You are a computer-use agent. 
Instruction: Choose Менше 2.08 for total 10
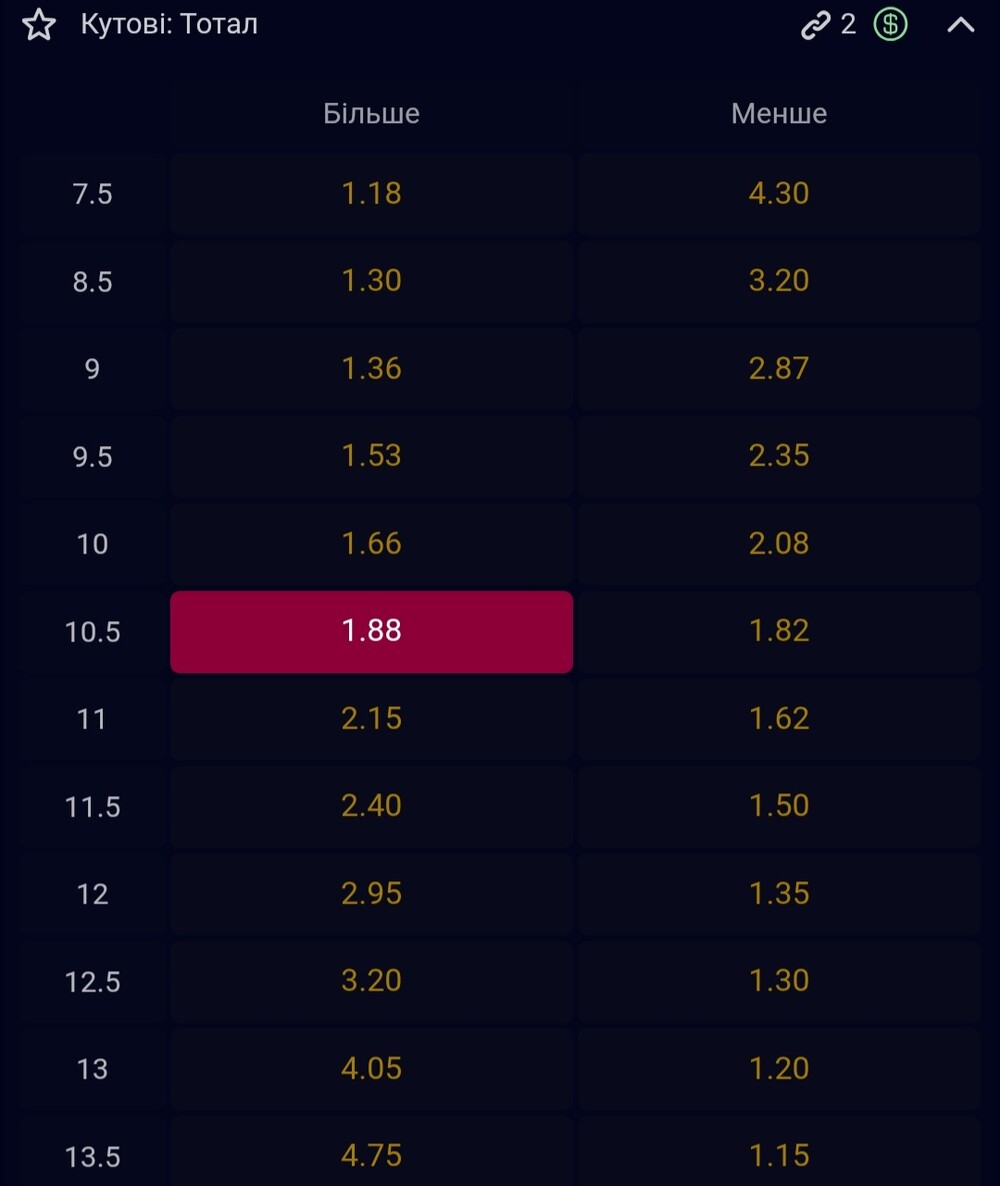[778, 543]
